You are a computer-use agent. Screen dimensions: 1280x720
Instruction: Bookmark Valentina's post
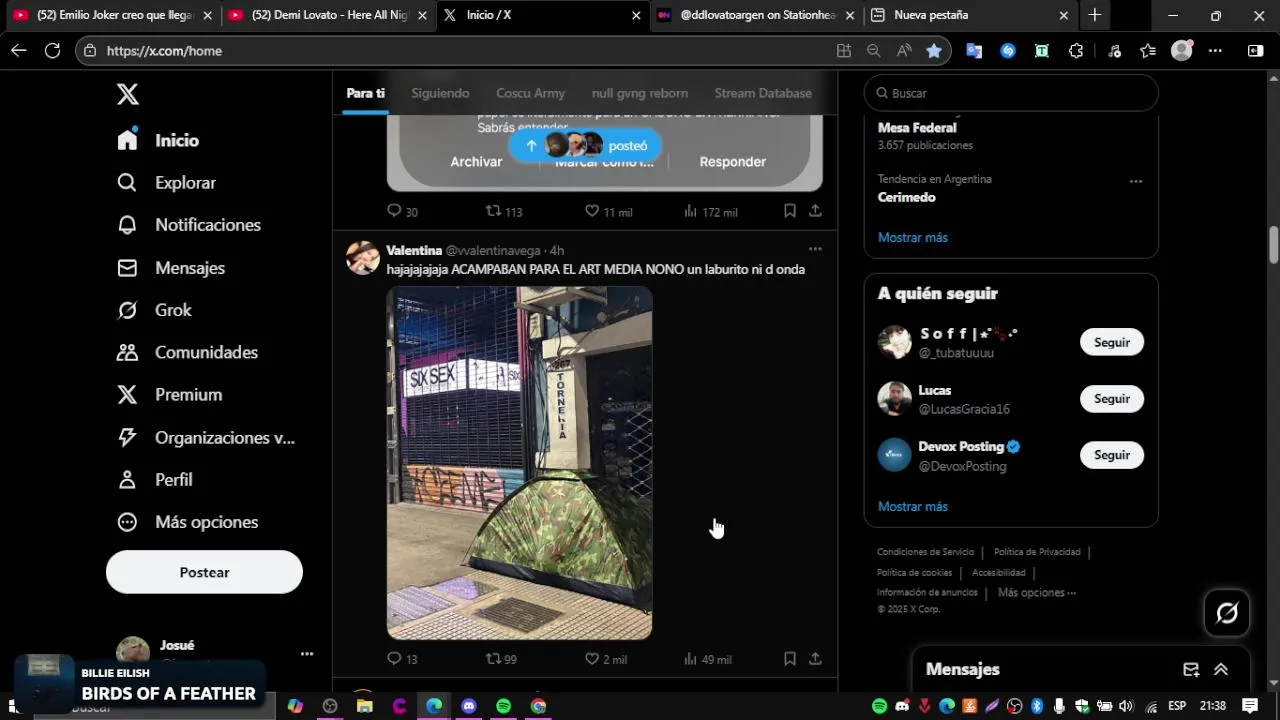(790, 659)
